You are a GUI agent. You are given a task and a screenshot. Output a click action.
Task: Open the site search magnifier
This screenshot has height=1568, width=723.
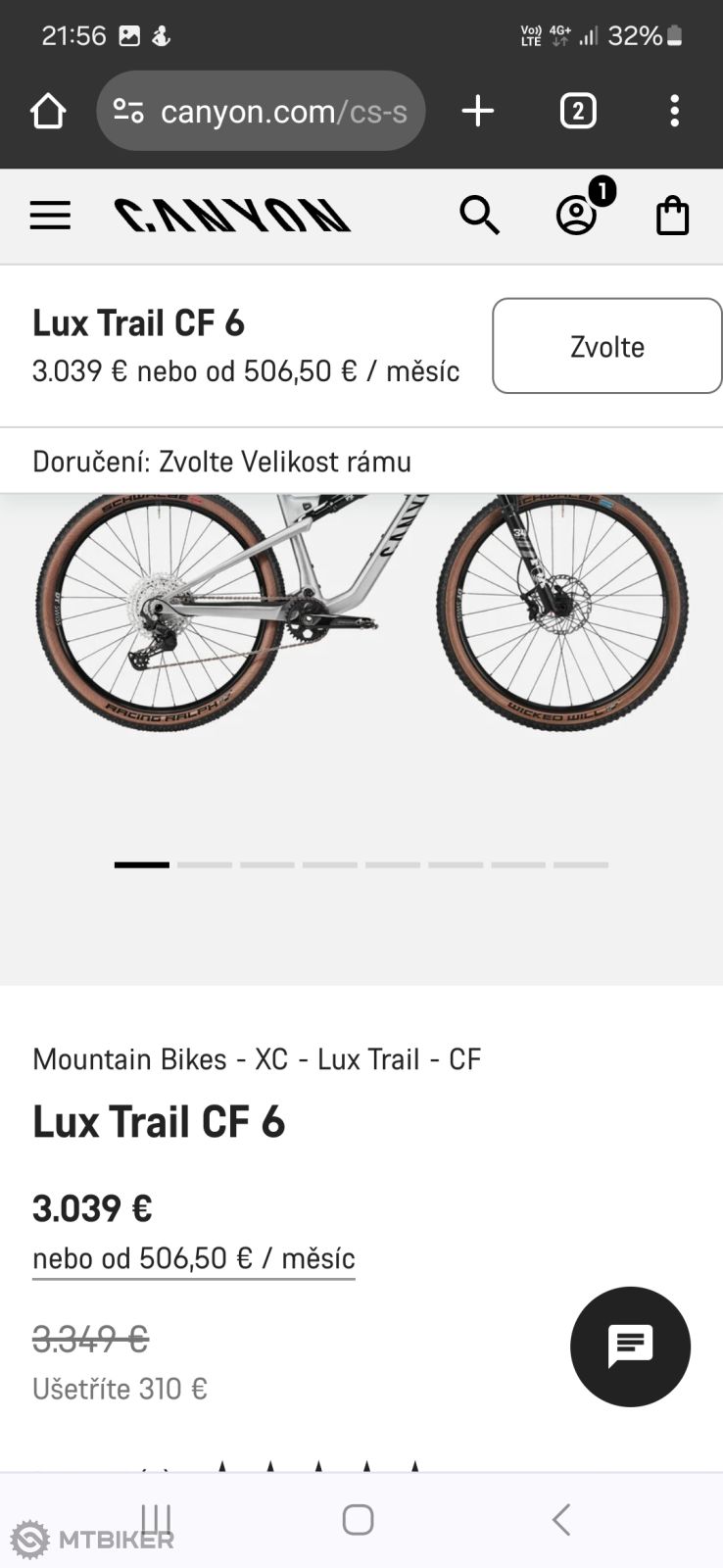479,216
